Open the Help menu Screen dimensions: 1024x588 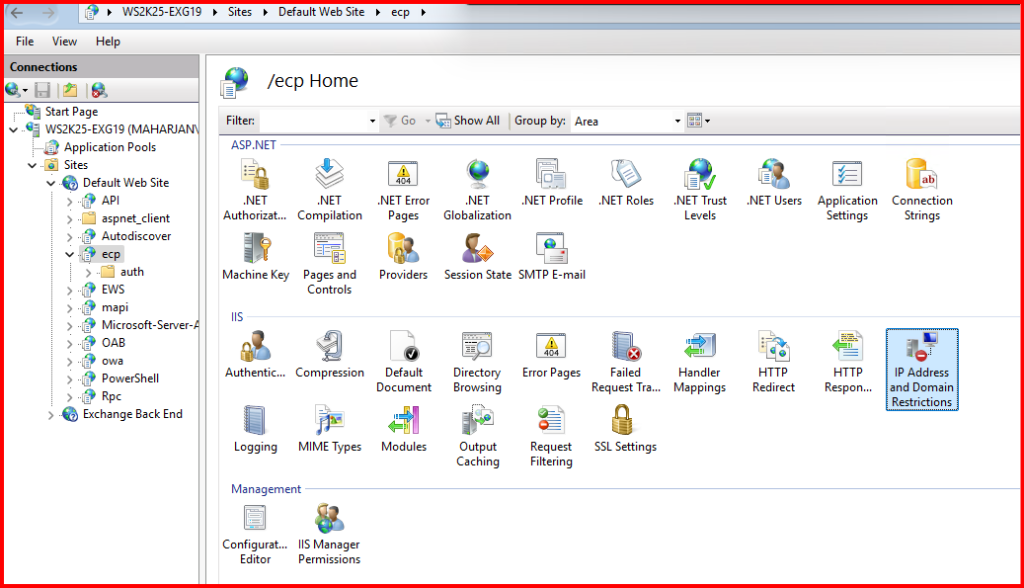(x=108, y=41)
